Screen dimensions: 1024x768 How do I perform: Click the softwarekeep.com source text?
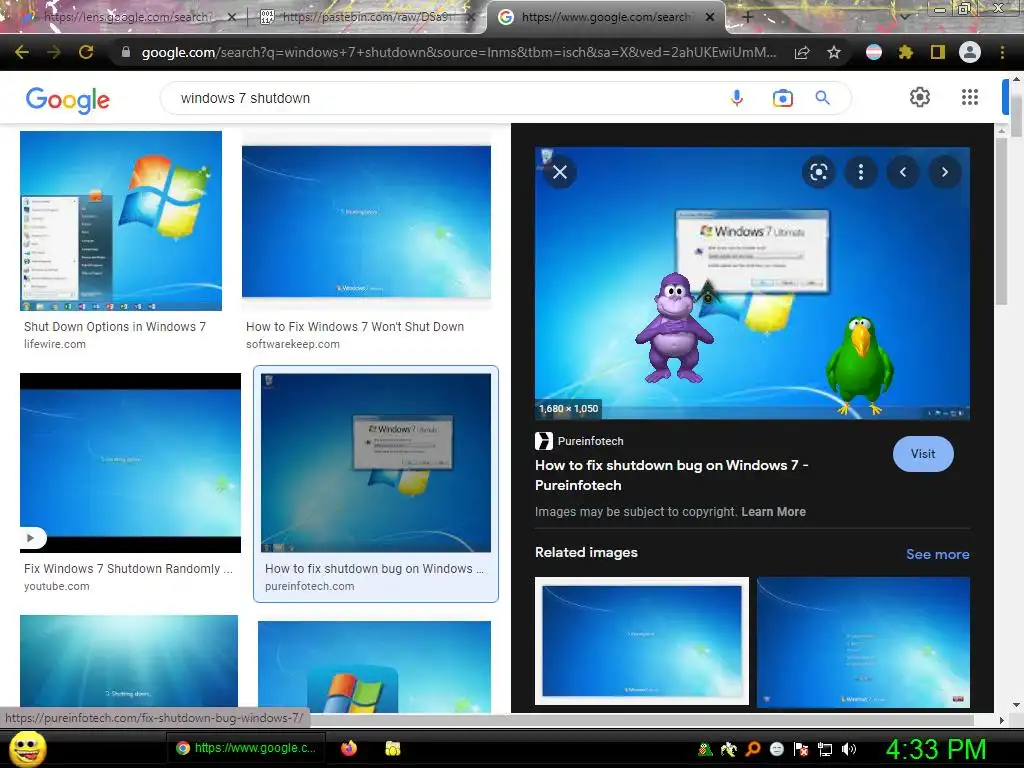tap(293, 344)
